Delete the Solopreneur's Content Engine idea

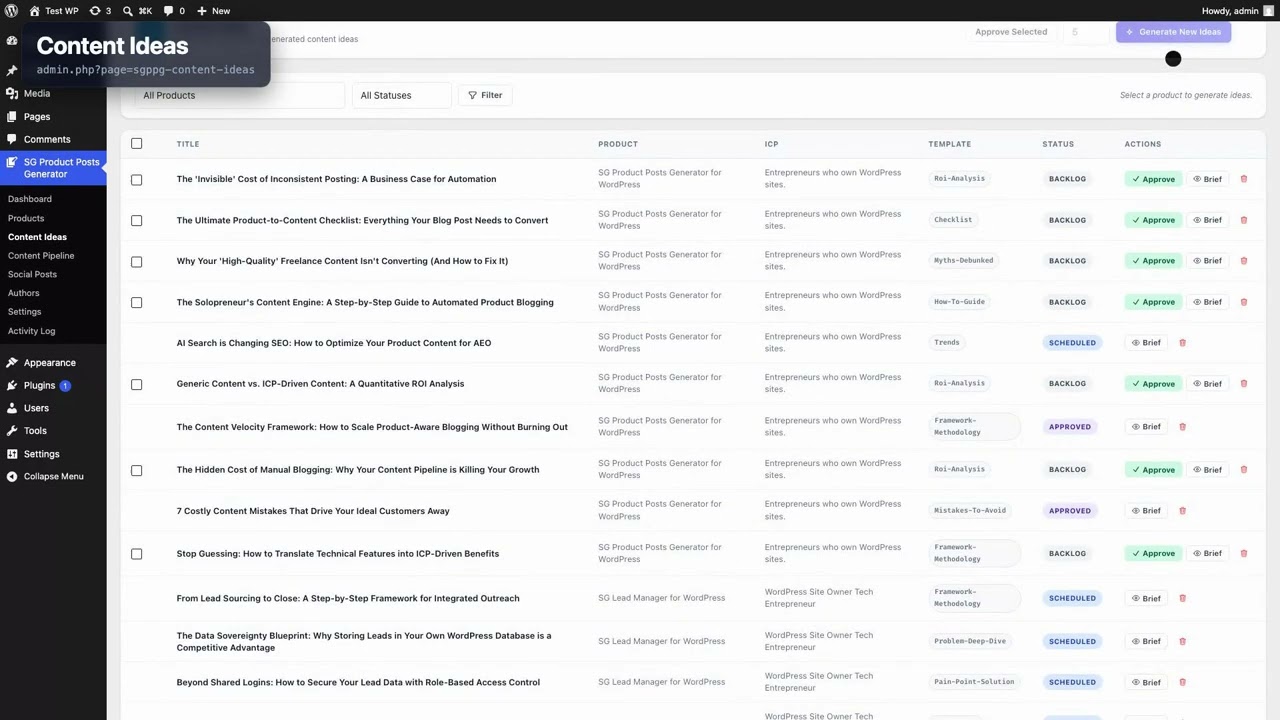(x=1244, y=302)
